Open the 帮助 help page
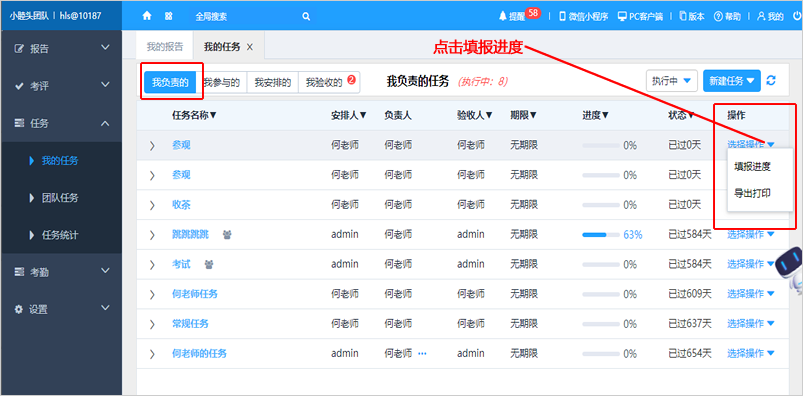Screen dimensions: 803x396 [727, 16]
